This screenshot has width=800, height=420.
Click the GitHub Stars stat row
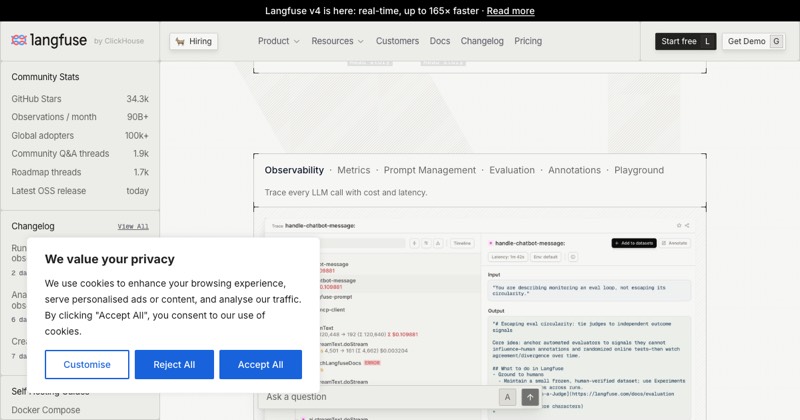coord(80,99)
